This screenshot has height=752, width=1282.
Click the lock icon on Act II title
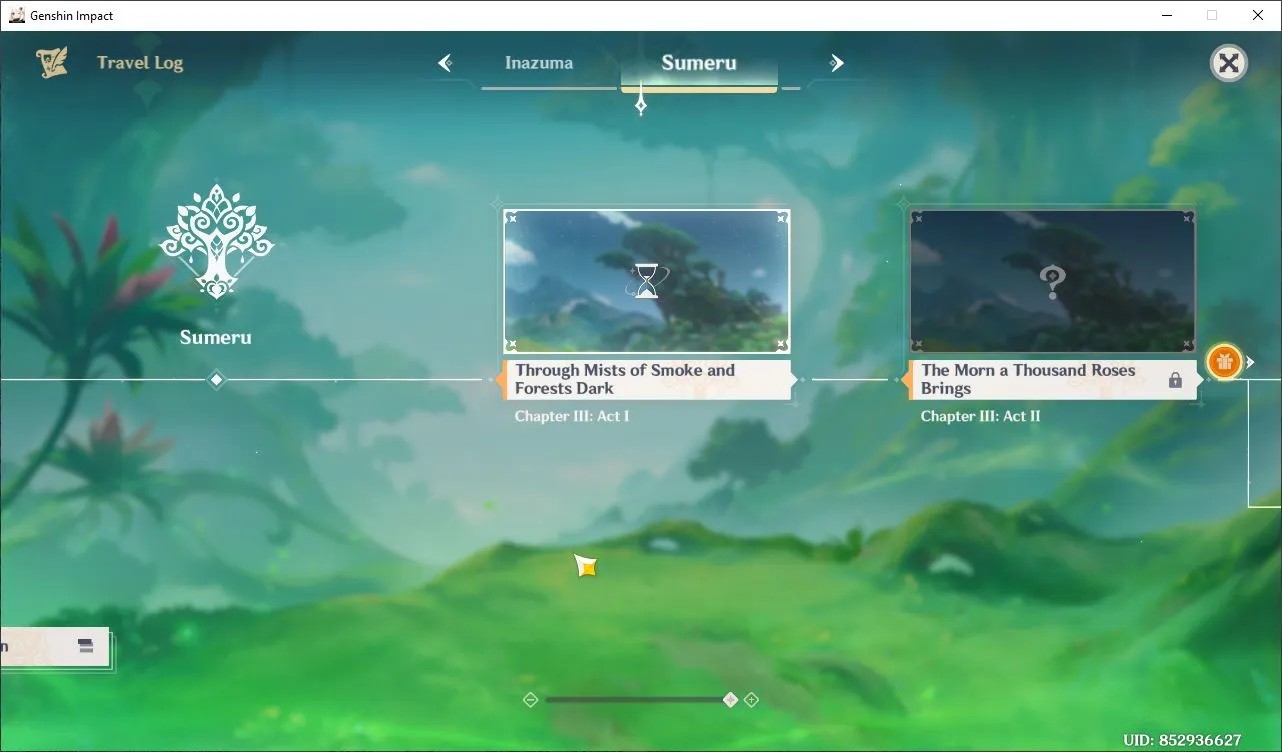pyautogui.click(x=1175, y=380)
